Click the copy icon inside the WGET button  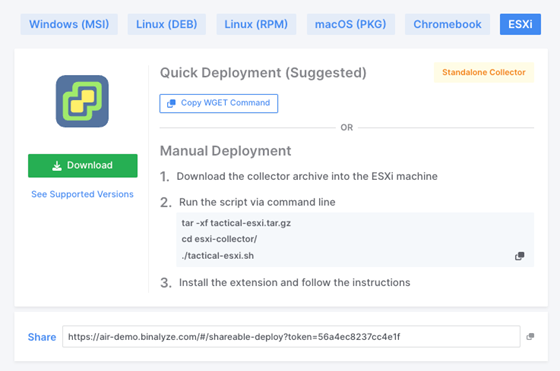click(171, 103)
